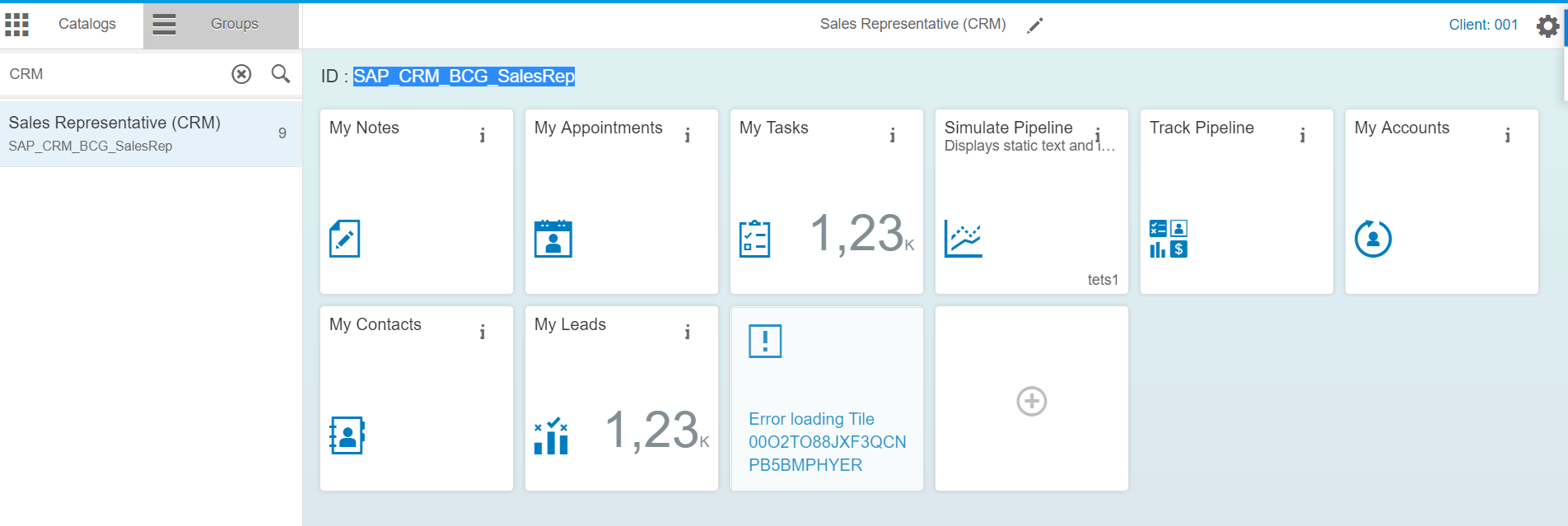Click the pencil edit icon beside title

pos(1035,26)
